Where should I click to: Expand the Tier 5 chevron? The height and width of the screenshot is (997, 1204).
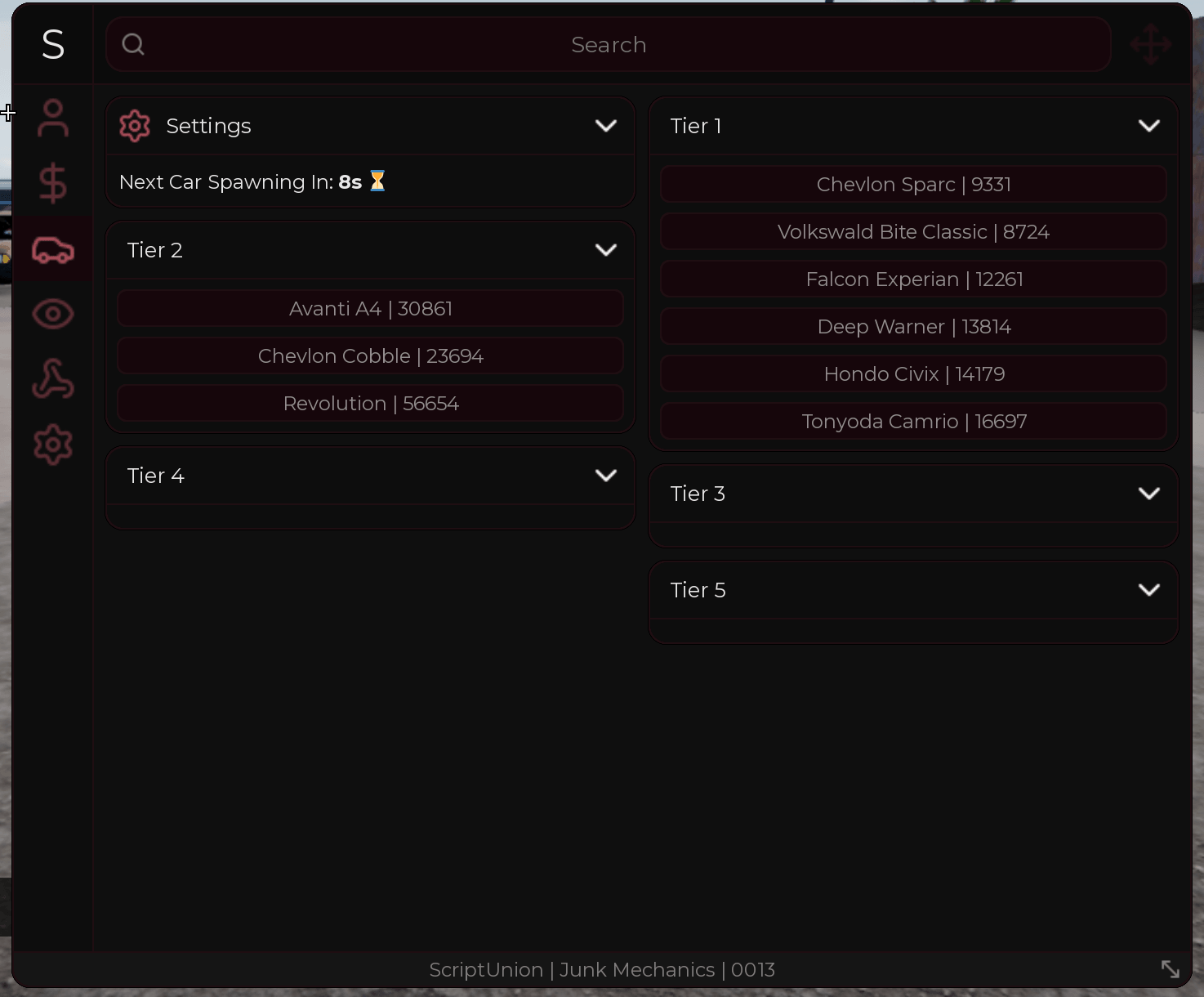tap(1149, 590)
